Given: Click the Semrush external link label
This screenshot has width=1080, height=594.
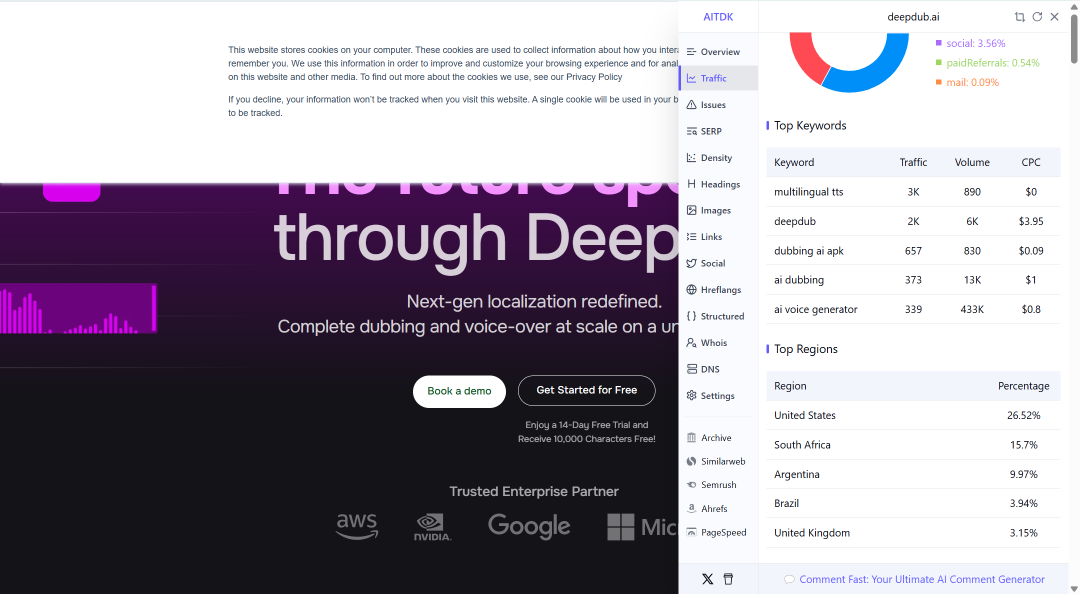Looking at the screenshot, I should click(x=719, y=484).
